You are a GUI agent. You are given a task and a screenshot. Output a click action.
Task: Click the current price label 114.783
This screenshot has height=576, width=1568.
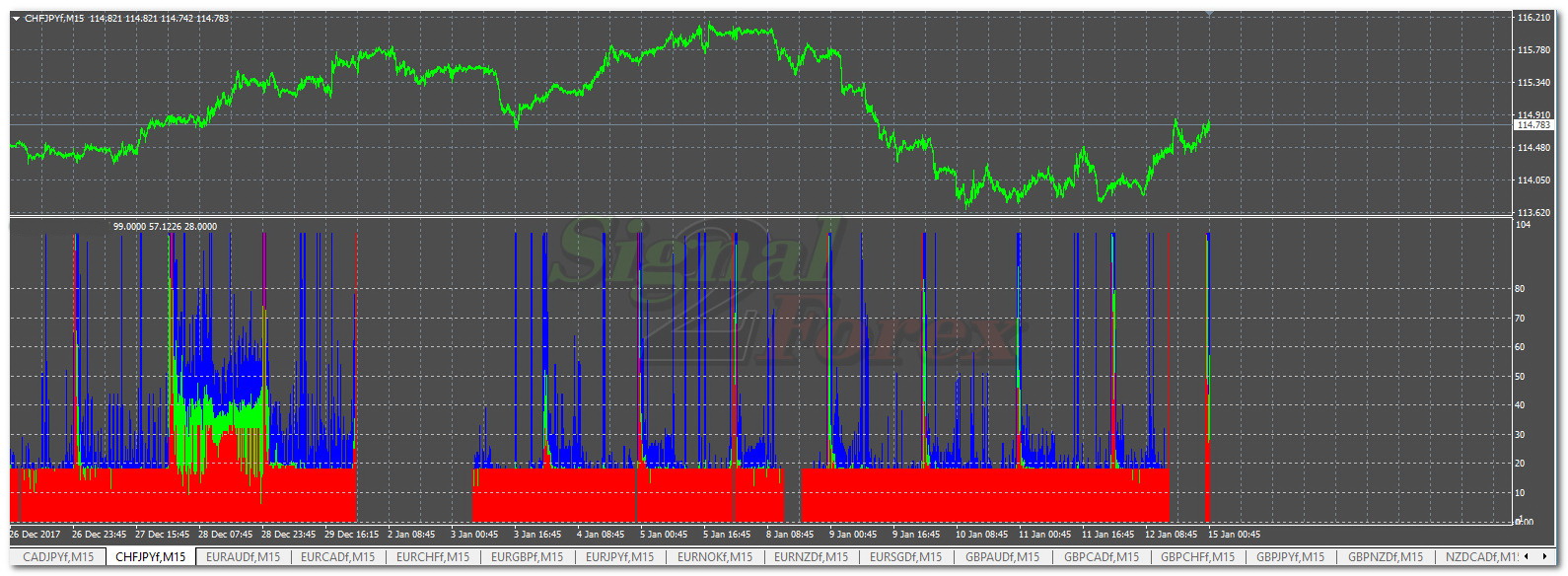click(1533, 125)
